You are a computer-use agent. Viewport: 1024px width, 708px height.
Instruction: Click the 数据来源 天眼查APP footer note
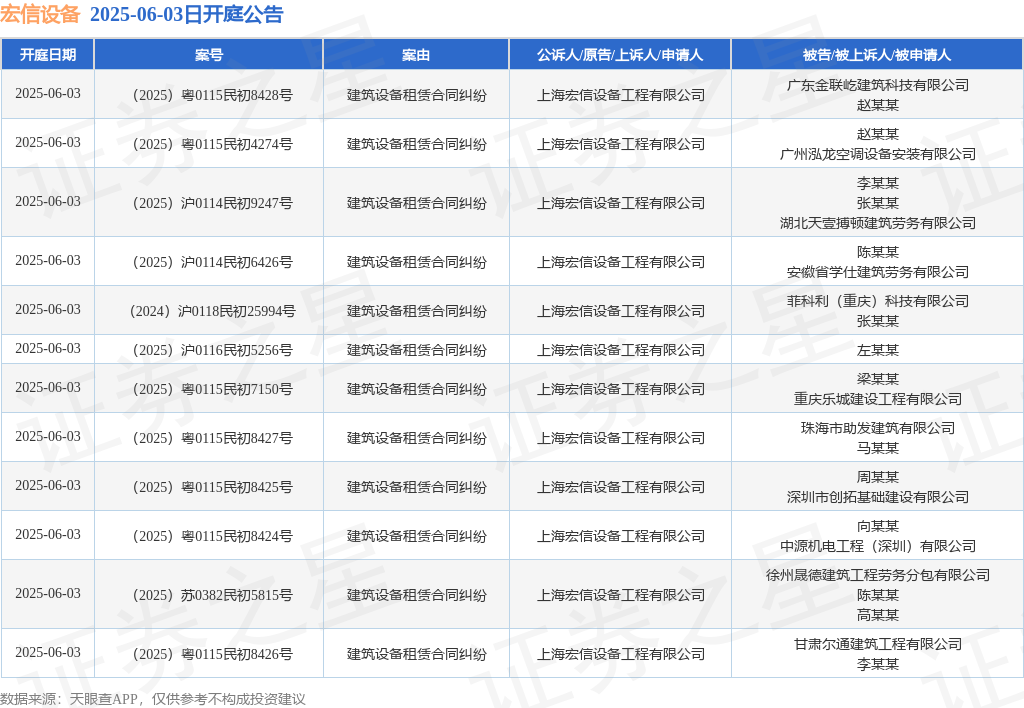pyautogui.click(x=153, y=699)
